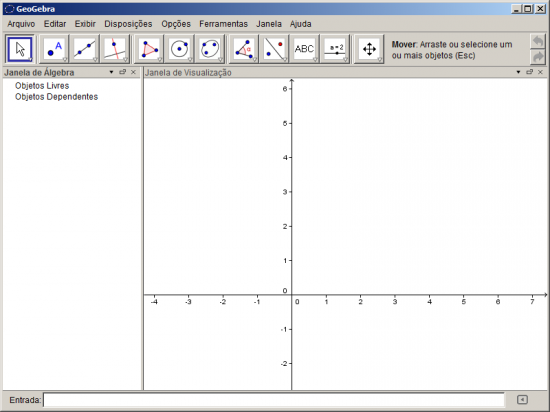Viewport: 550px width, 412px height.
Task: Click the Redo arrow button
Action: click(x=538, y=57)
